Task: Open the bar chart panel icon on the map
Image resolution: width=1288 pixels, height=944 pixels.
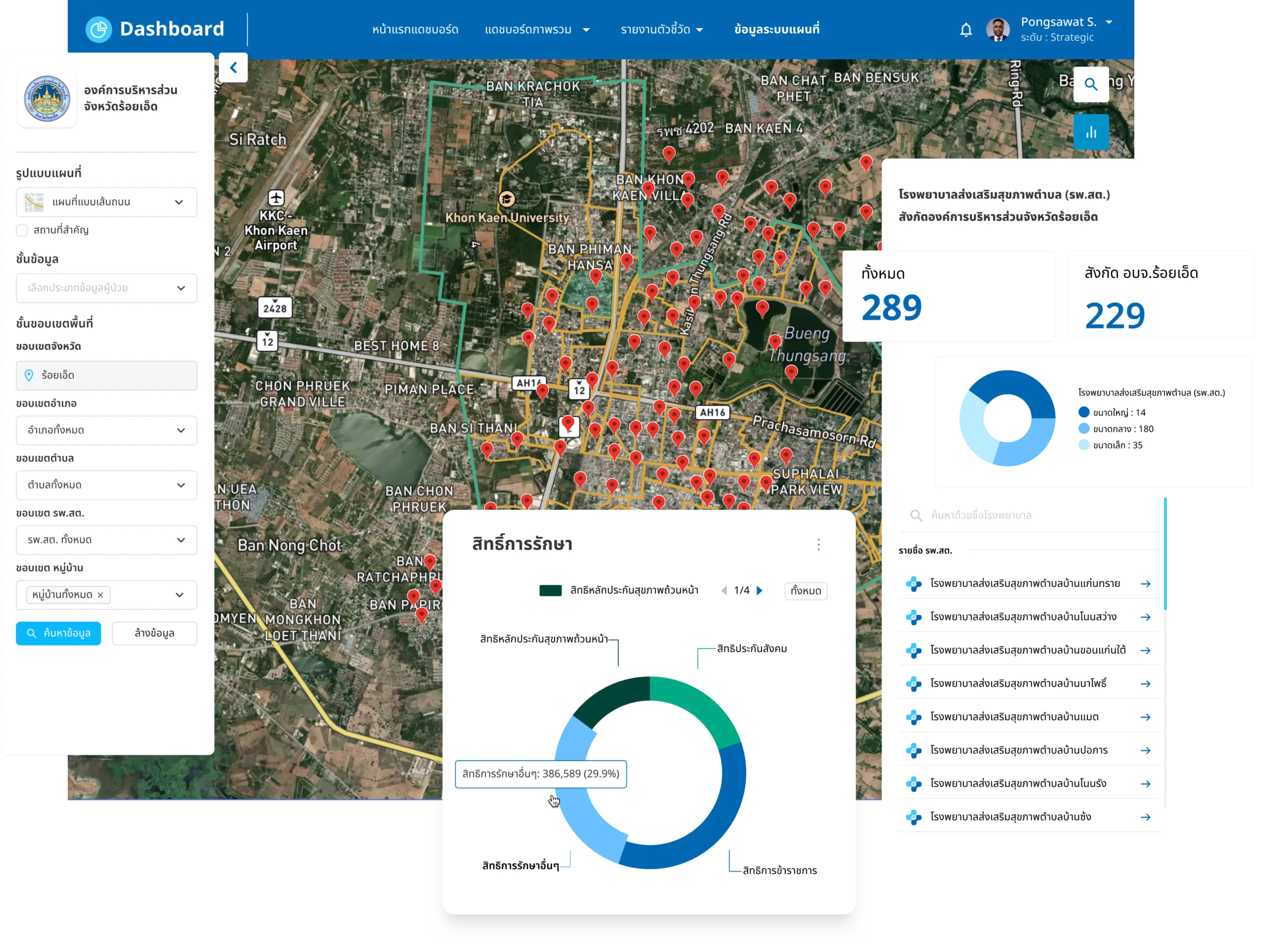Action: pyautogui.click(x=1091, y=132)
